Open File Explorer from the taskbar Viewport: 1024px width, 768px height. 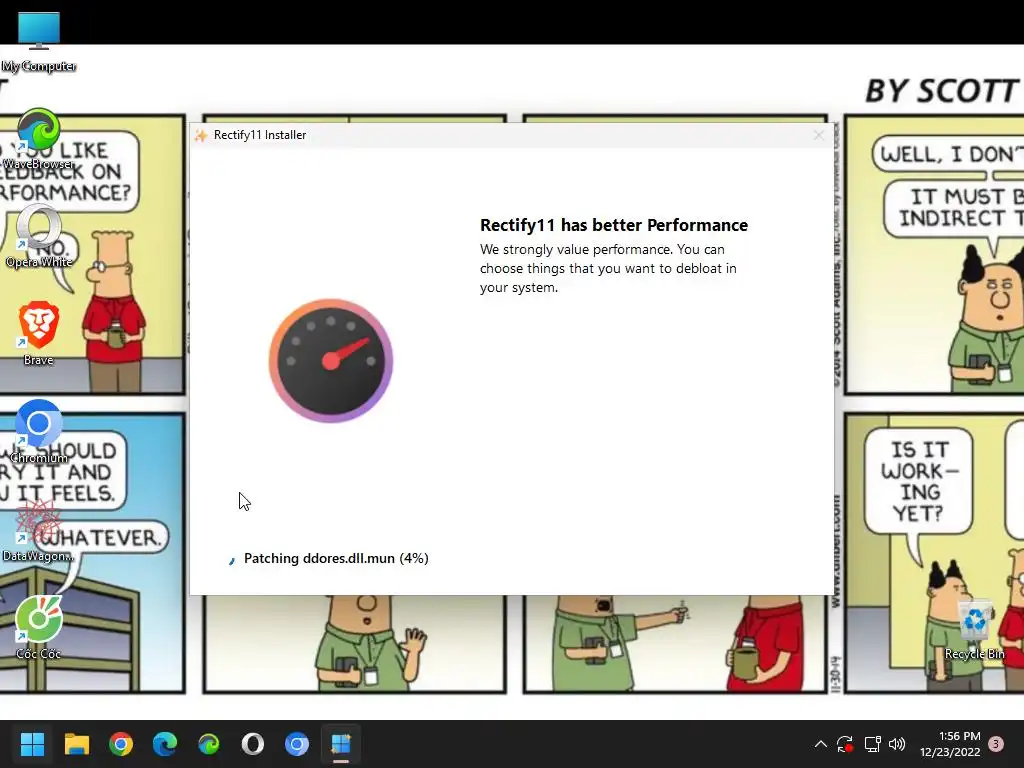pyautogui.click(x=76, y=744)
